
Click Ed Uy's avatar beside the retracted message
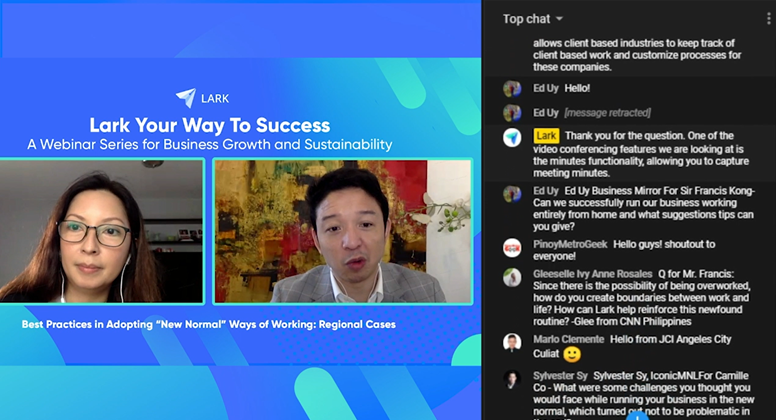pos(512,113)
